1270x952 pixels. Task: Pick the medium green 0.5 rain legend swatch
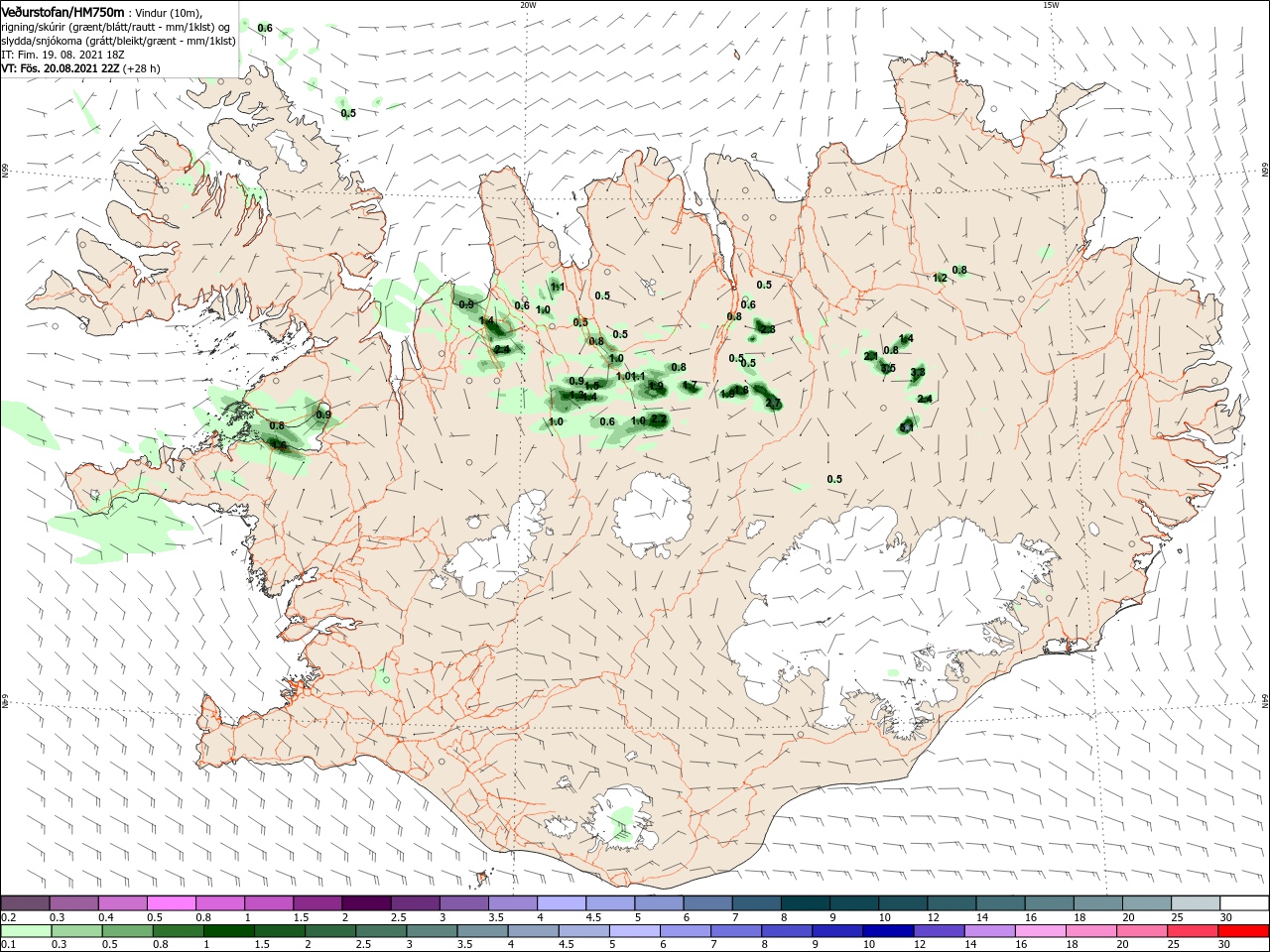tap(128, 931)
